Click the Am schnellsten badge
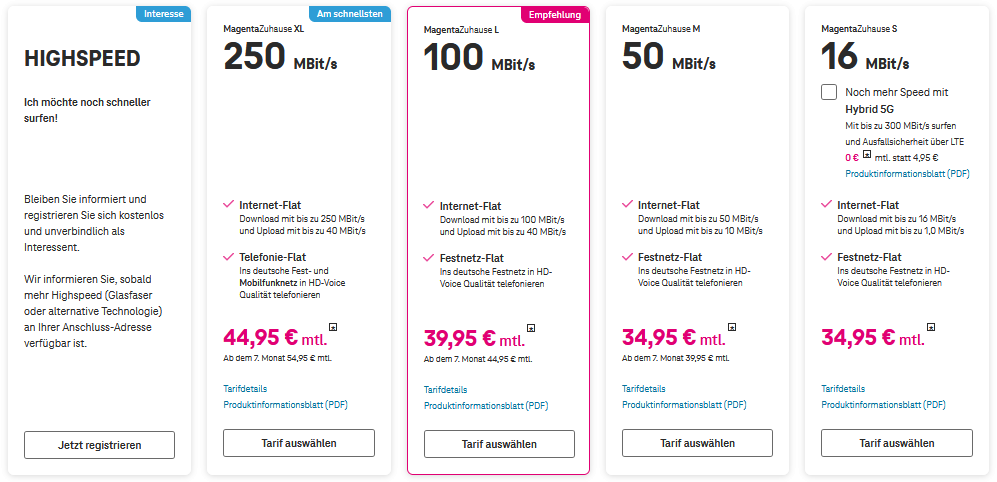Screen dimensions: 997x482 pos(350,14)
